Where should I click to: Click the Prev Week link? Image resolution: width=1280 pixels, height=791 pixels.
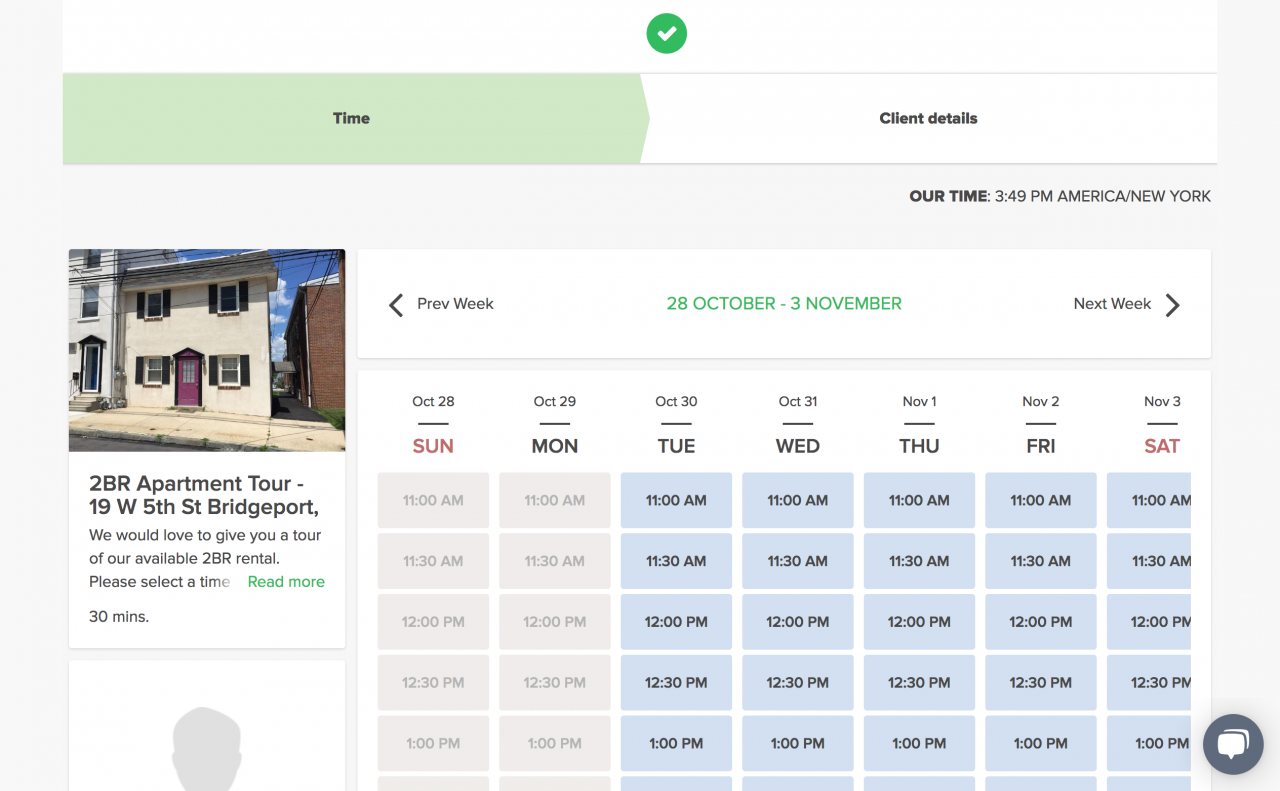coord(455,304)
